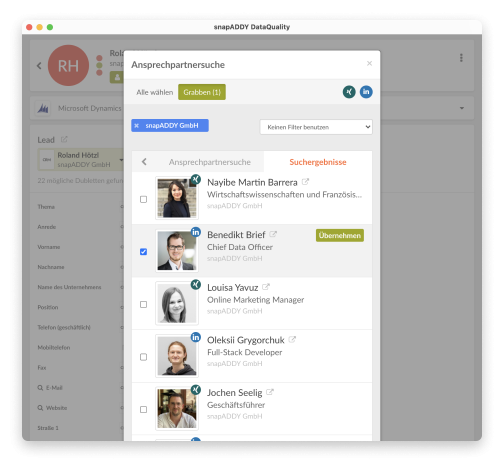
Task: Remove the snapADDY GmbH filter tag
Action: coord(136,126)
